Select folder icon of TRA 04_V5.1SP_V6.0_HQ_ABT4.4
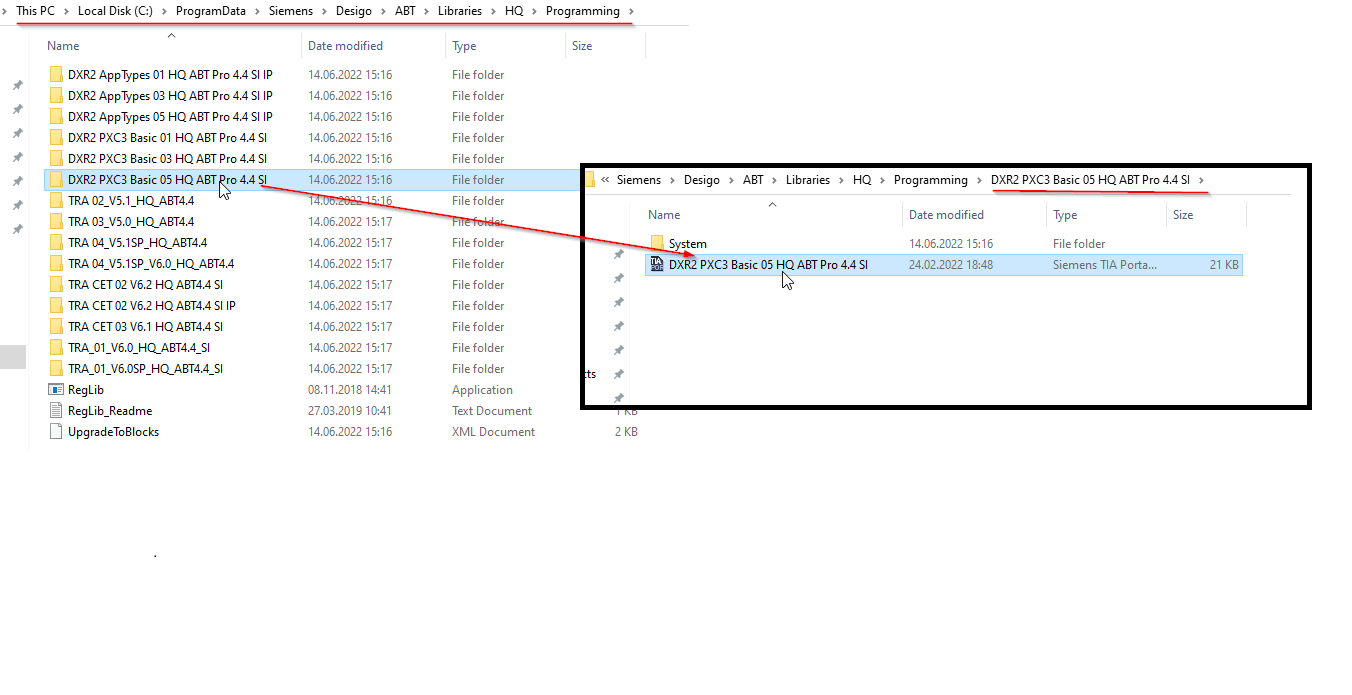Image resolution: width=1352 pixels, height=695 pixels. (56, 264)
